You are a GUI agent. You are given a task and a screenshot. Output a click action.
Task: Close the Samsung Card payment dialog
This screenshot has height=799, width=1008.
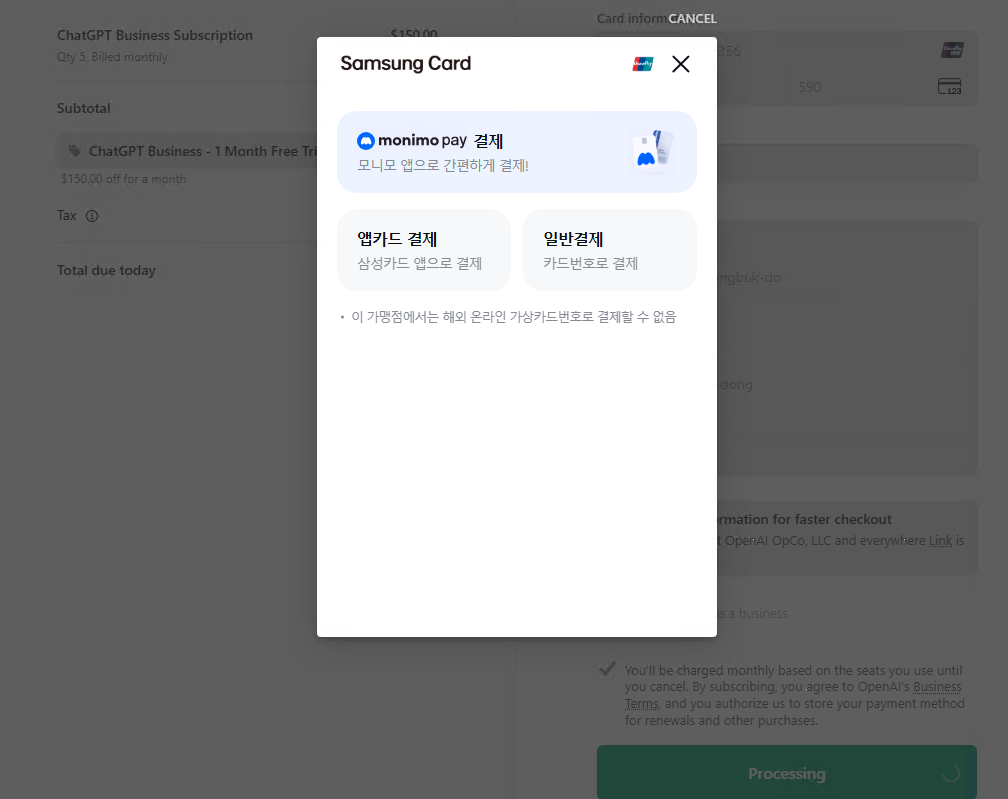pyautogui.click(x=680, y=64)
